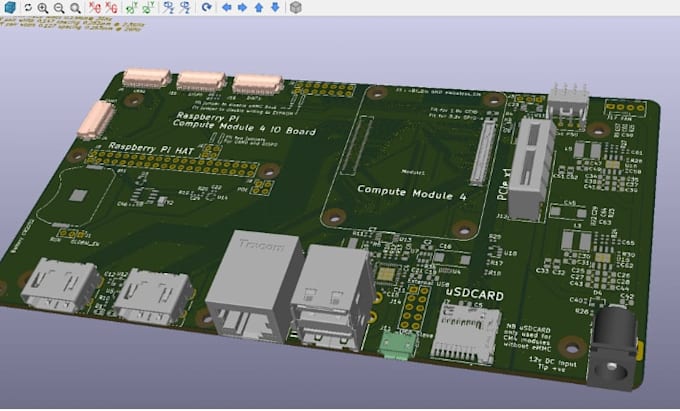Zoom in using the magnifier plus icon
The width and height of the screenshot is (680, 411).
[42, 8]
